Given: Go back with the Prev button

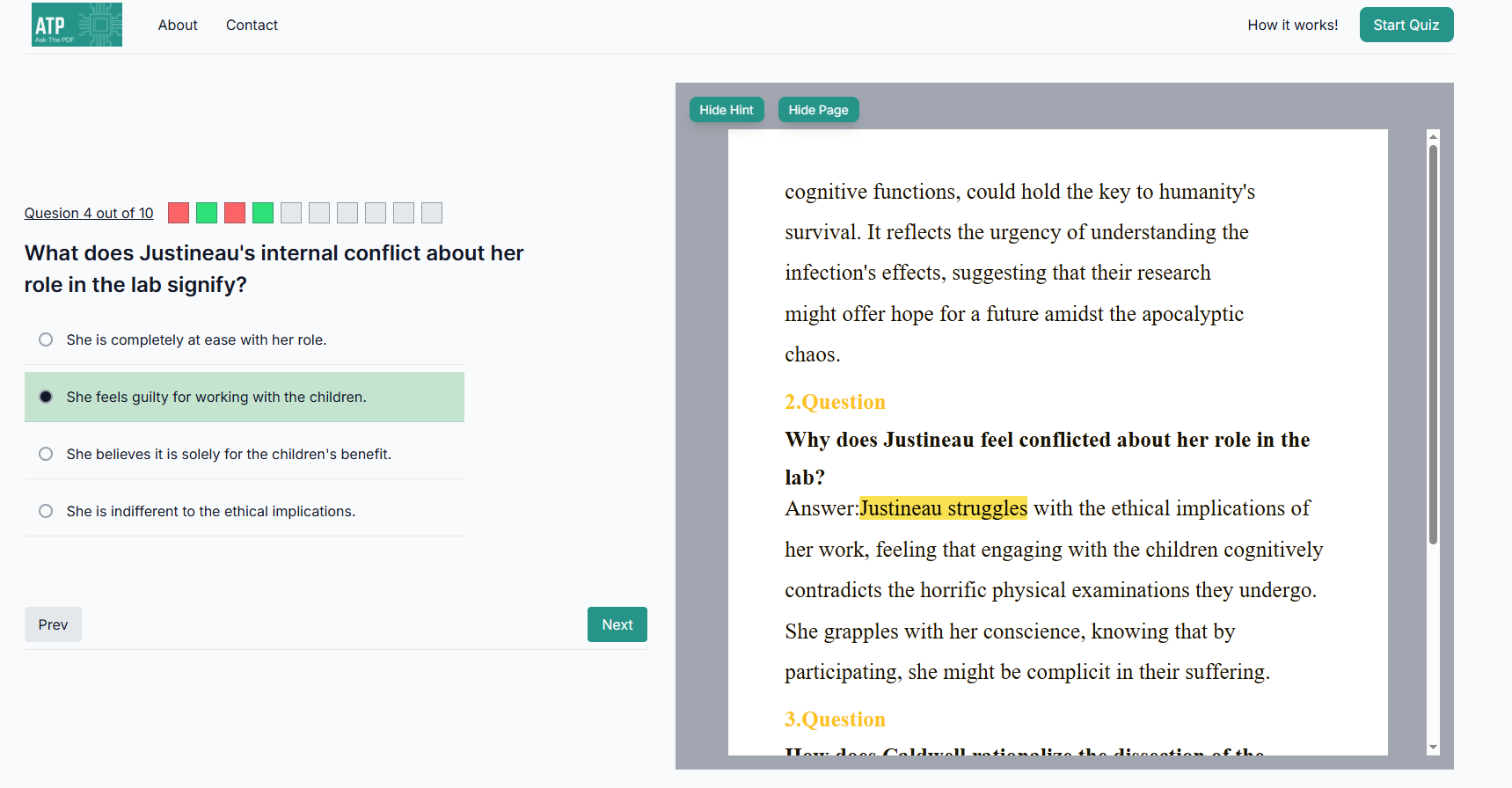Looking at the screenshot, I should point(53,624).
